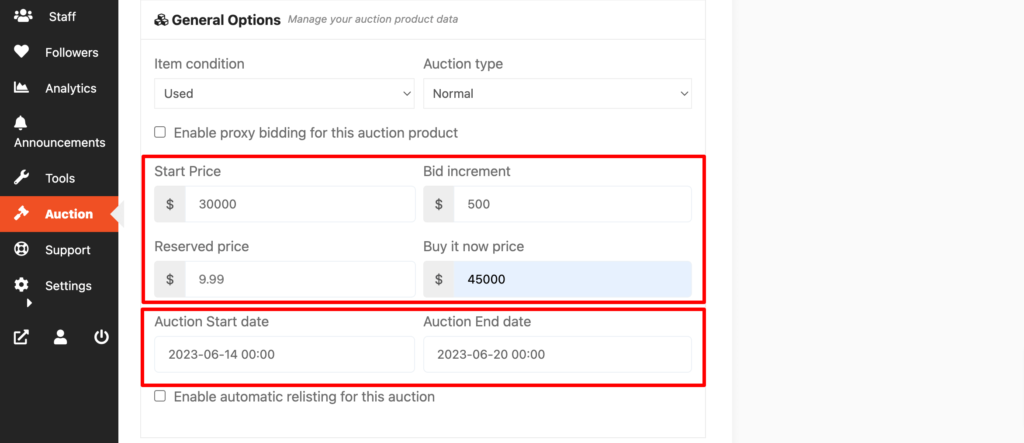
Task: Open the Auction menu item
Action: (x=68, y=214)
